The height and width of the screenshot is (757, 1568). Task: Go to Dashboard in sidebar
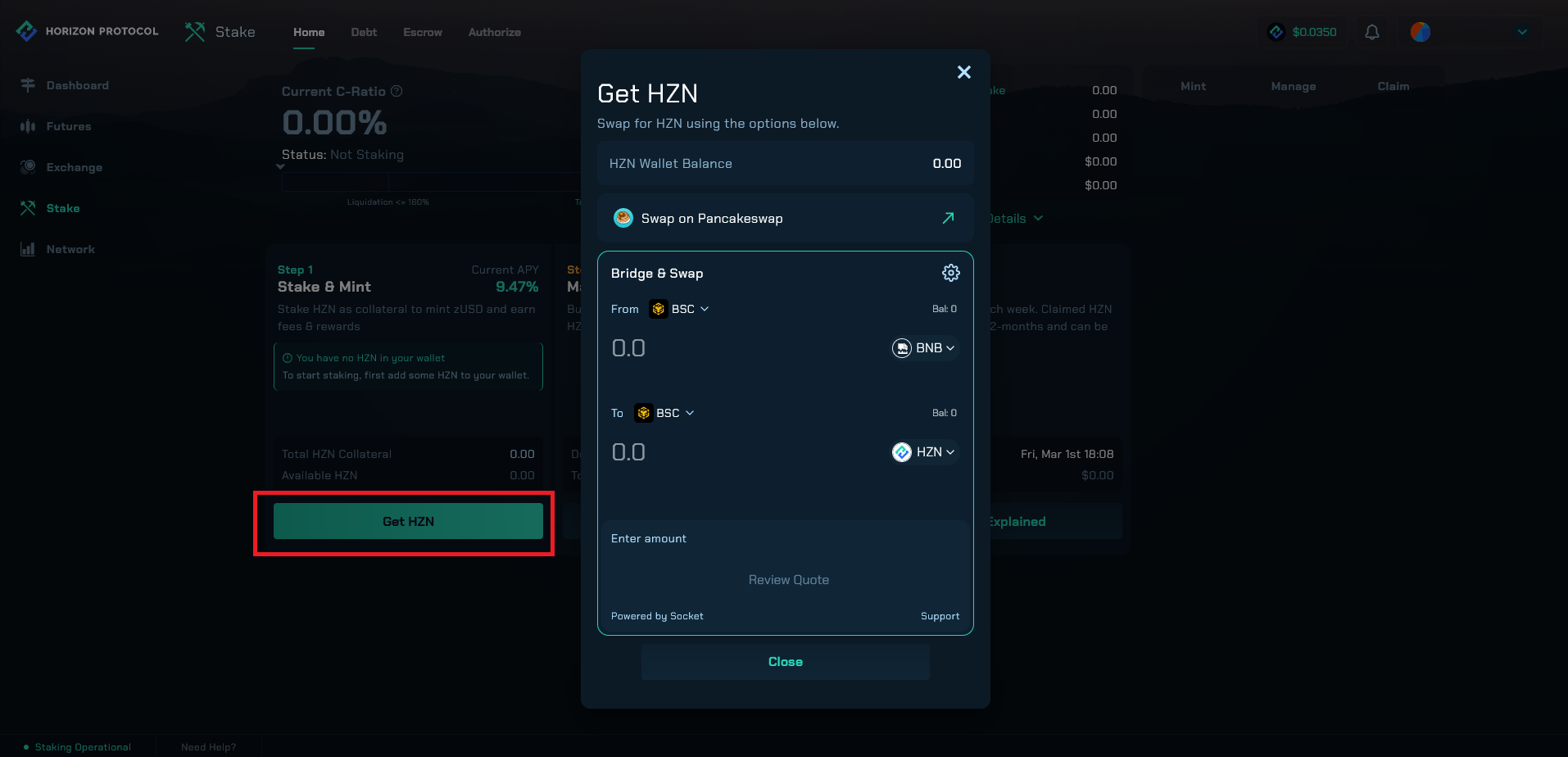[x=78, y=85]
